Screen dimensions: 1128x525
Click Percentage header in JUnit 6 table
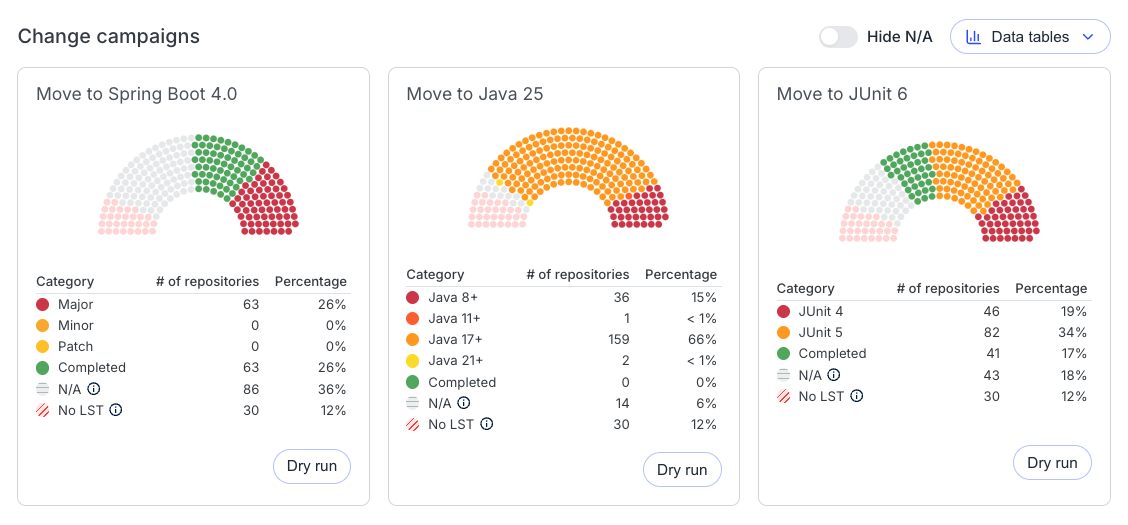pos(1051,288)
